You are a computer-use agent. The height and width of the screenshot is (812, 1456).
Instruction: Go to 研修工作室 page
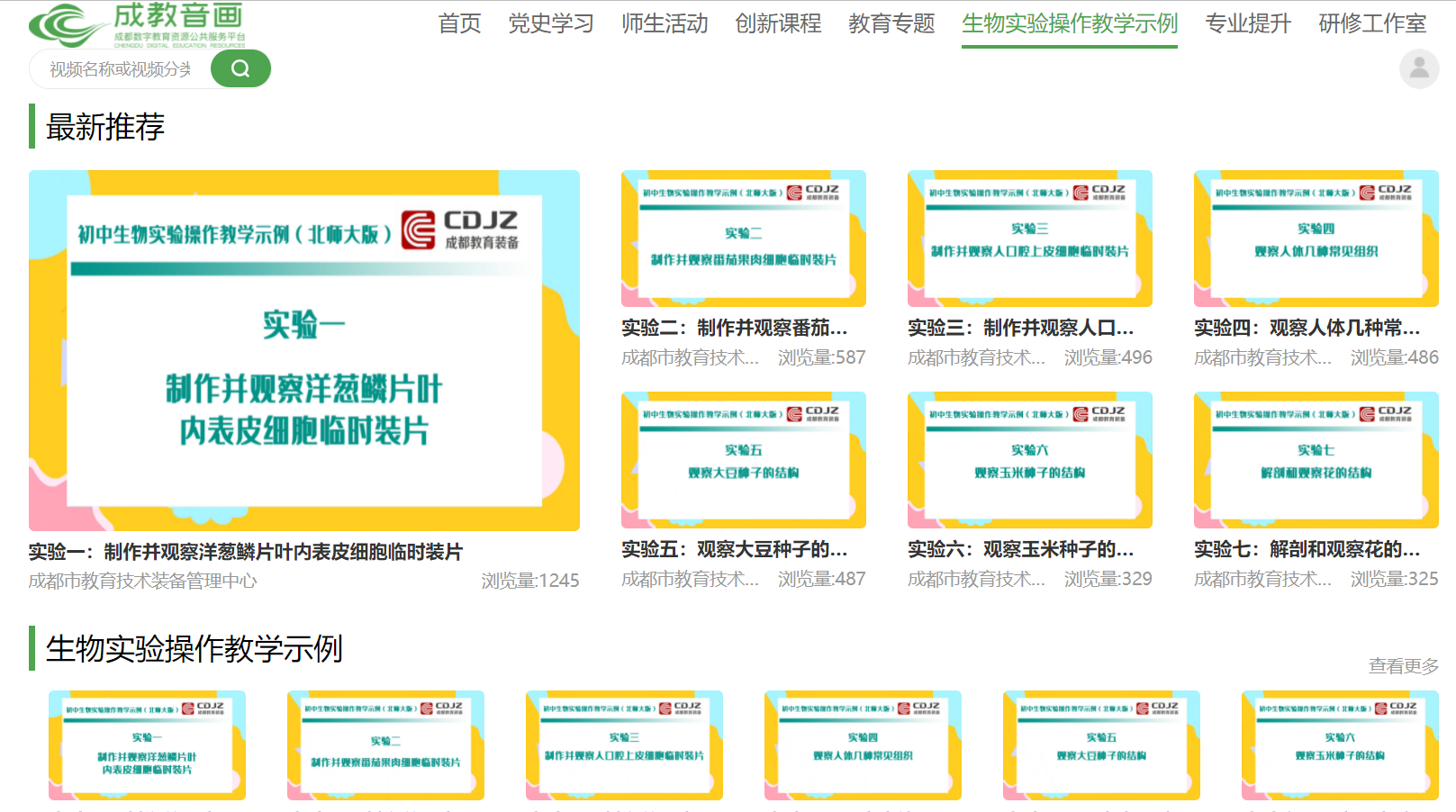click(x=1372, y=23)
